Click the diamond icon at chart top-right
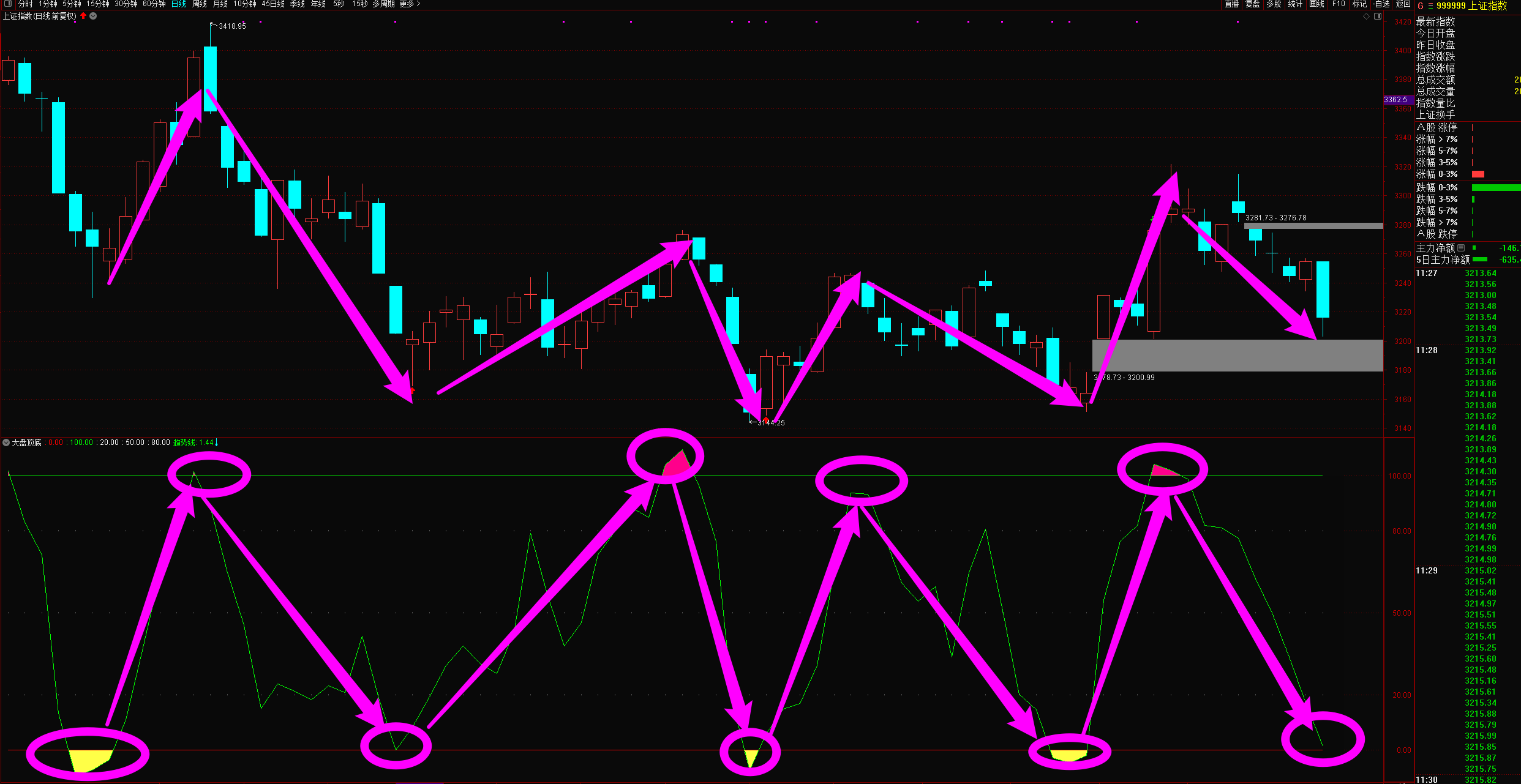 click(1366, 17)
